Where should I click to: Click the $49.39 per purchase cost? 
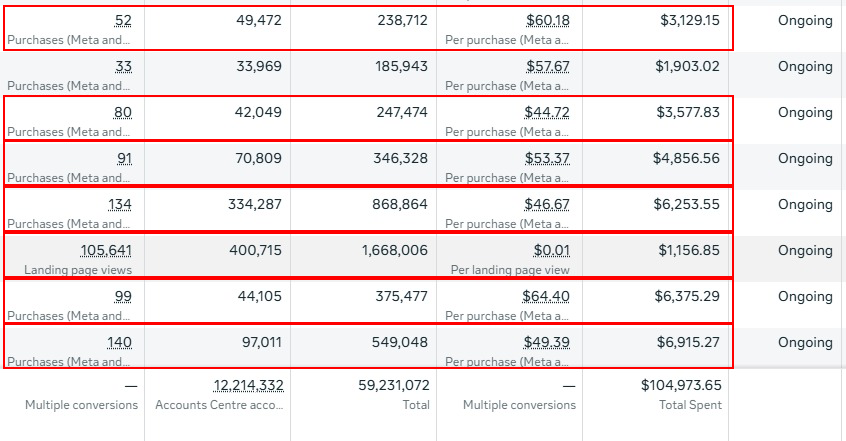[548, 343]
